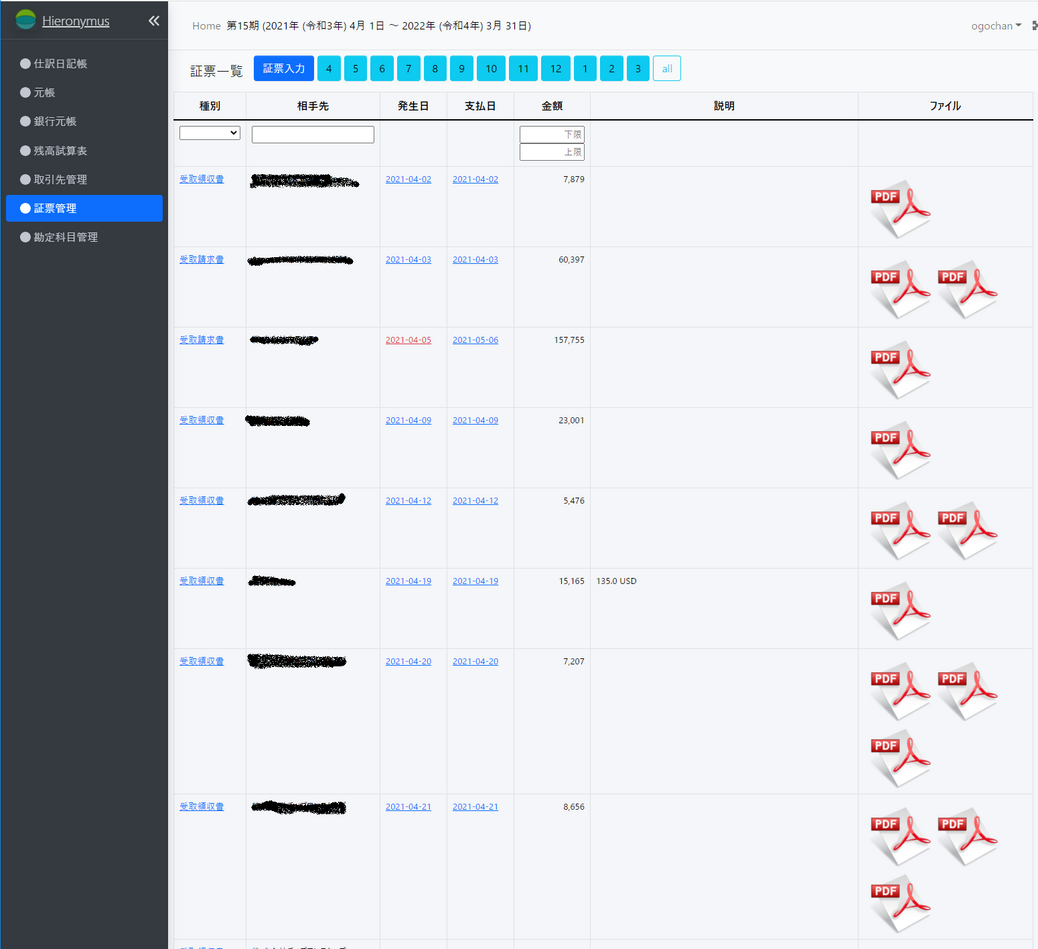Click the Hieronymus logo icon
Image resolution: width=1038 pixels, height=949 pixels.
click(x=26, y=20)
